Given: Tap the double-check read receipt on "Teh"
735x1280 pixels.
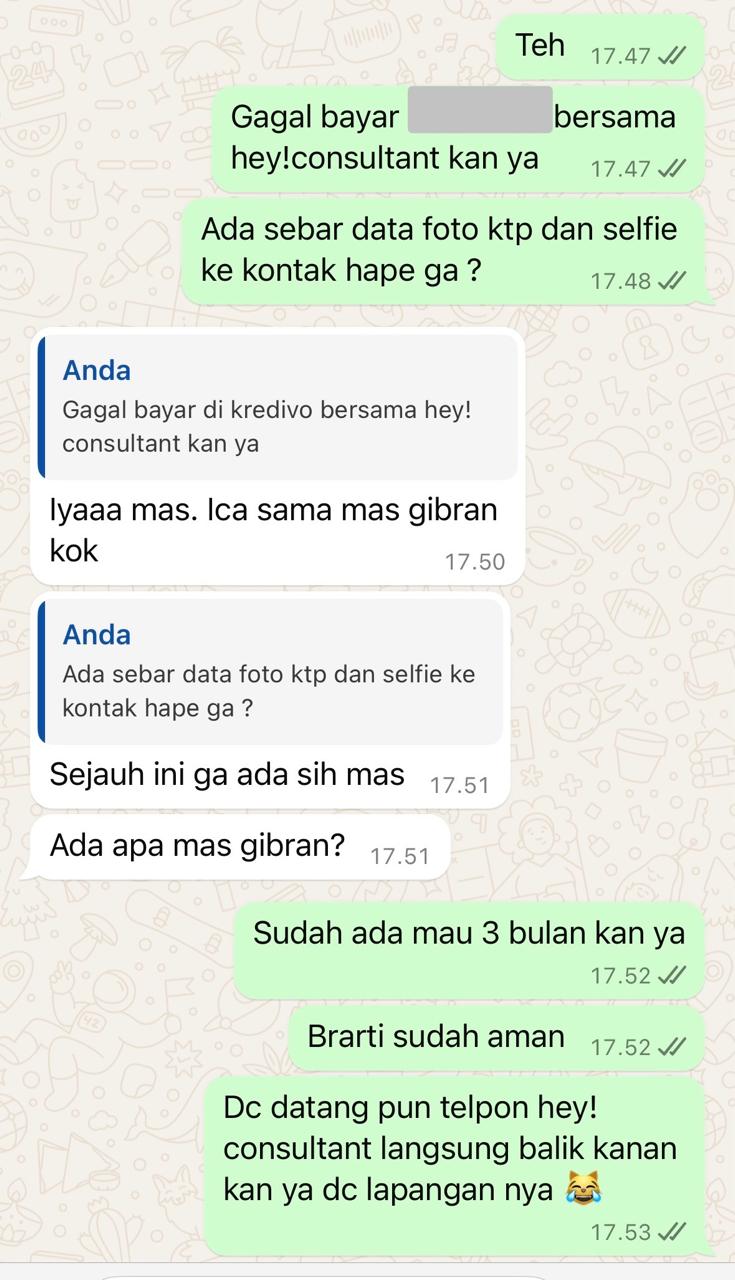Looking at the screenshot, I should click(671, 56).
